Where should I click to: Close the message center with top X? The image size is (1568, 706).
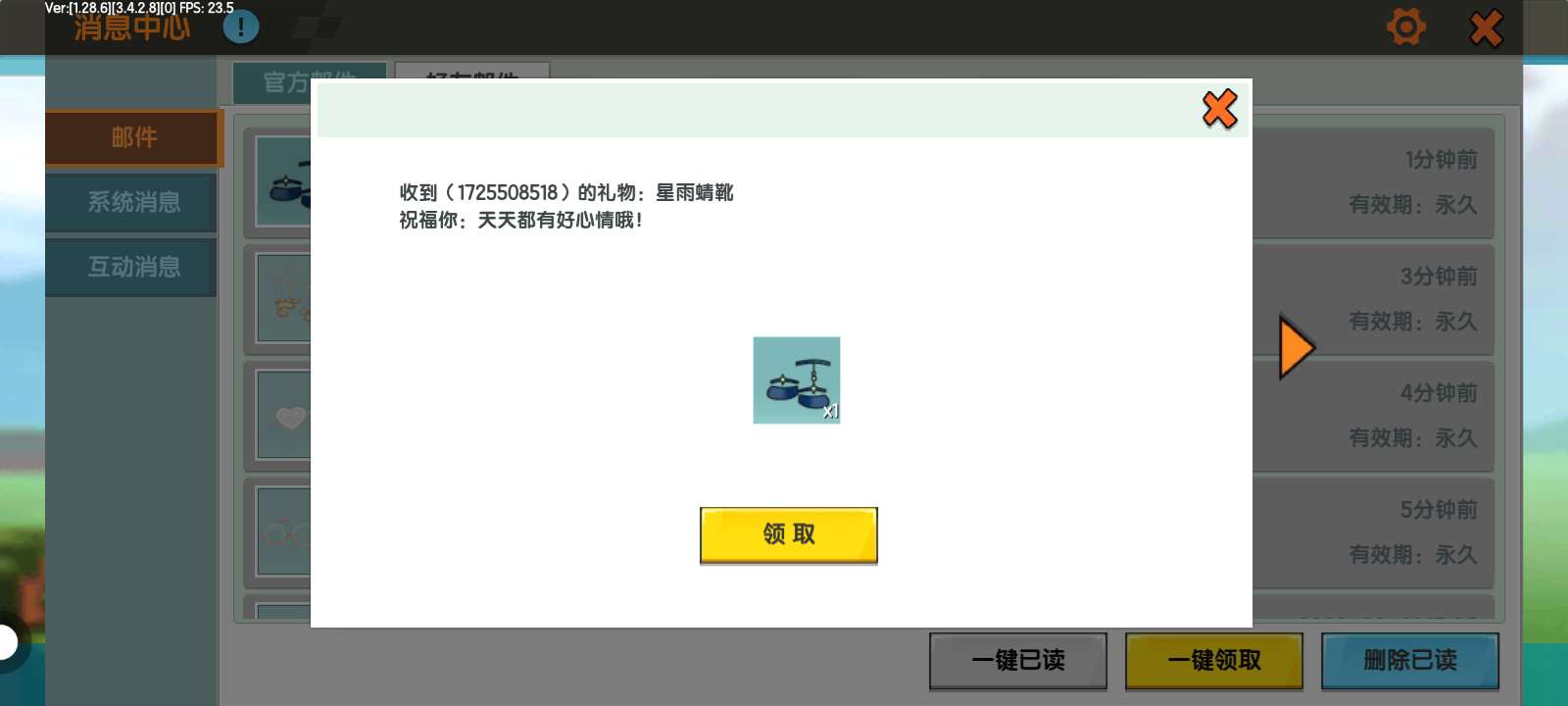click(1487, 27)
